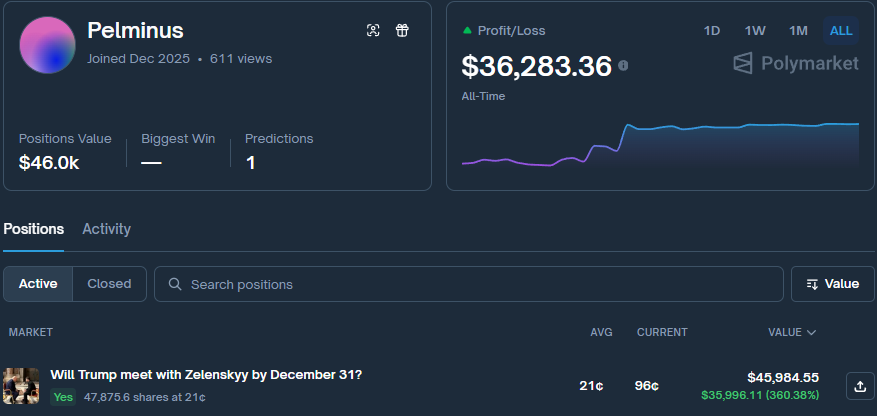The width and height of the screenshot is (877, 416).
Task: Sort by the VALUE column header
Action: [x=792, y=332]
